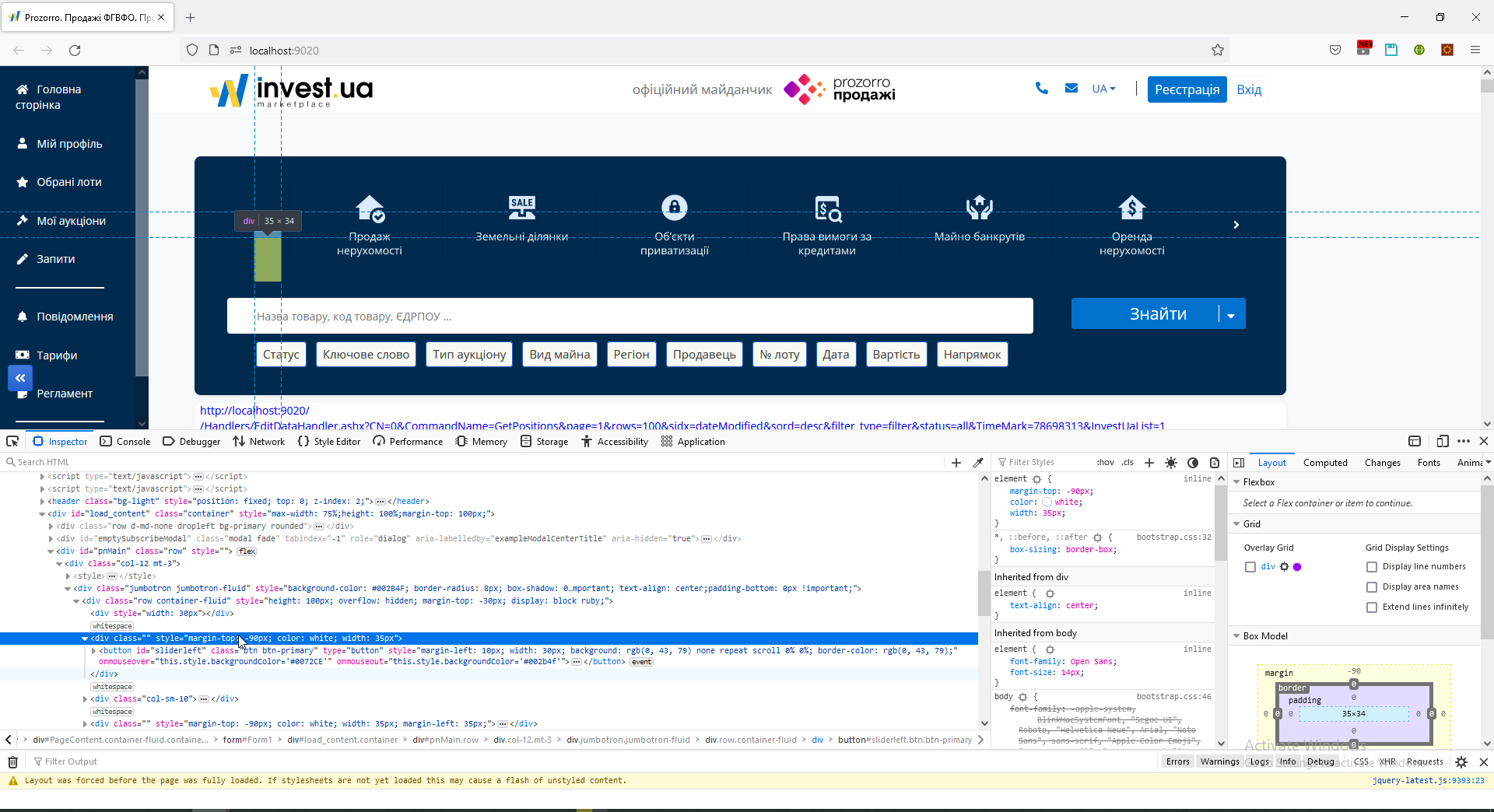Click the purple grid overlay color swatch
The height and width of the screenshot is (812, 1494).
(1297, 567)
